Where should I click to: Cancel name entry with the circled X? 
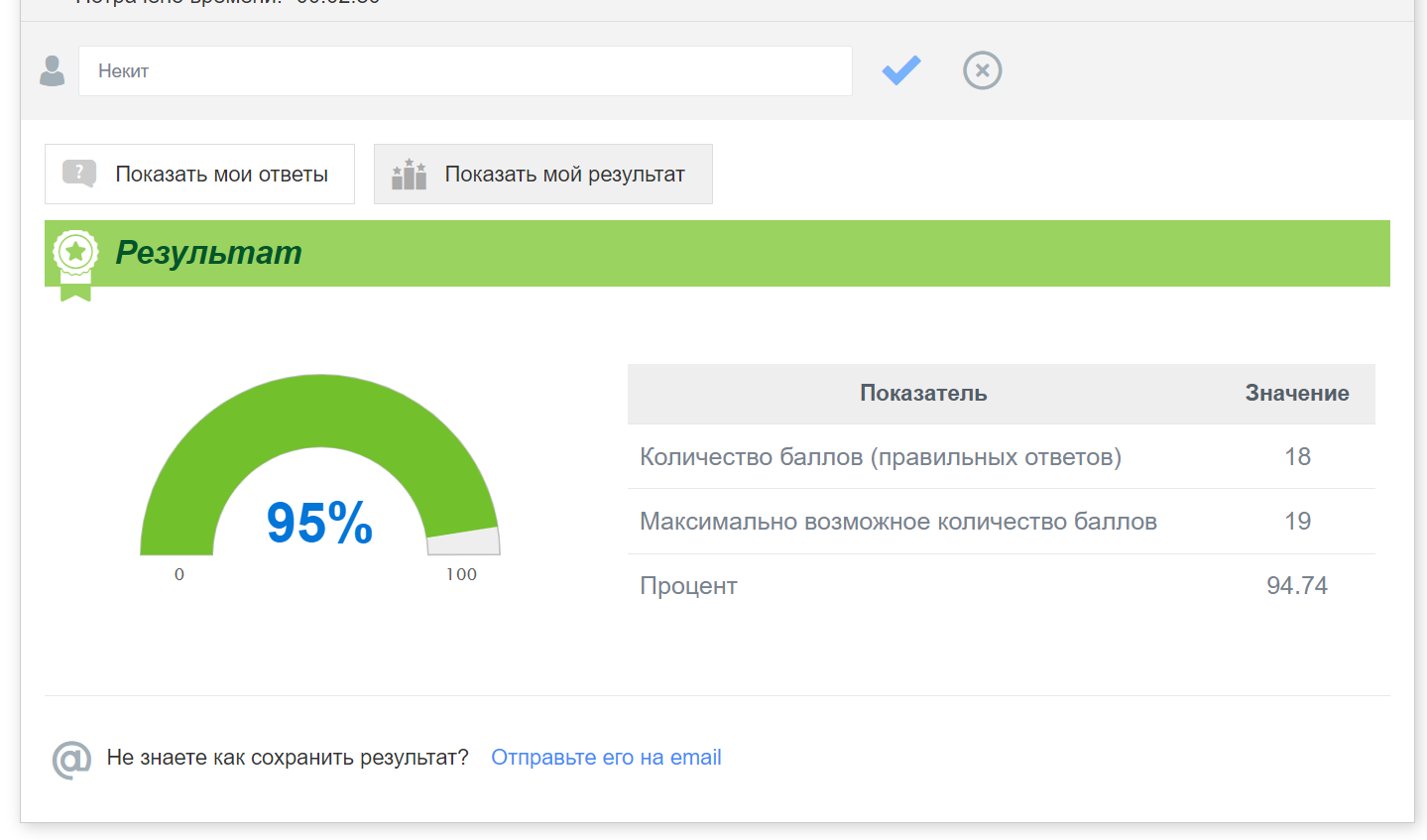(982, 70)
